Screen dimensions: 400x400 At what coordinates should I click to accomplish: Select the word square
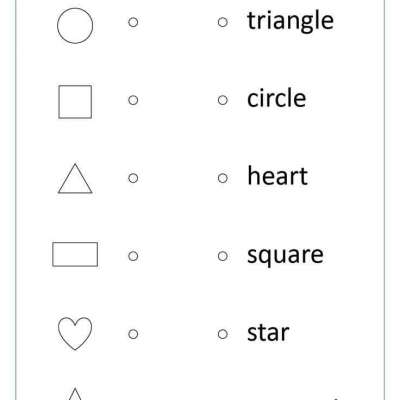[285, 256]
